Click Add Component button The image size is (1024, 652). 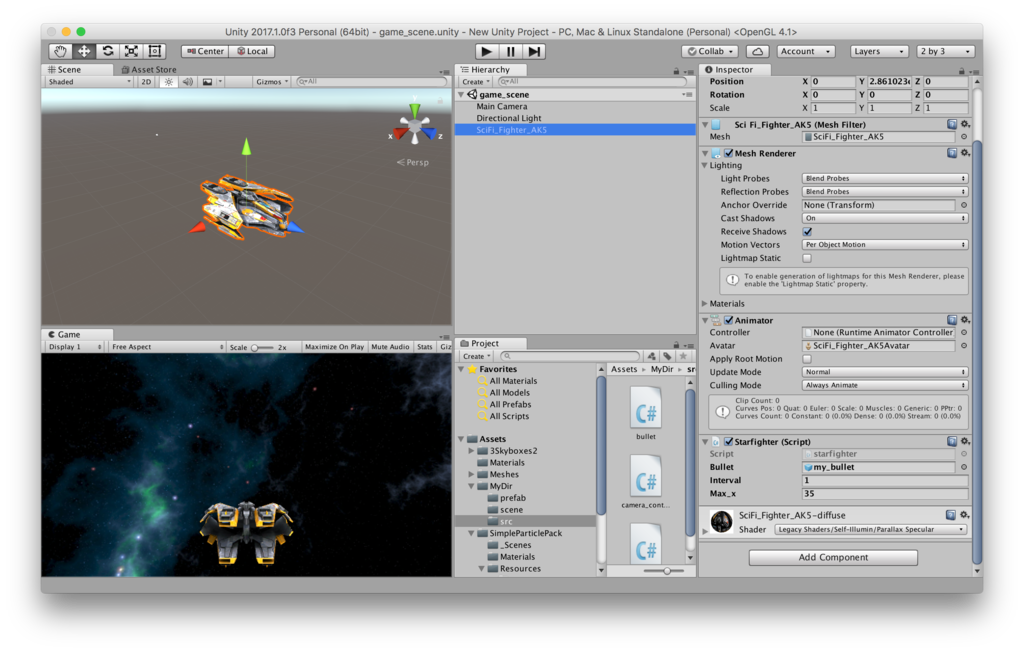coord(833,557)
